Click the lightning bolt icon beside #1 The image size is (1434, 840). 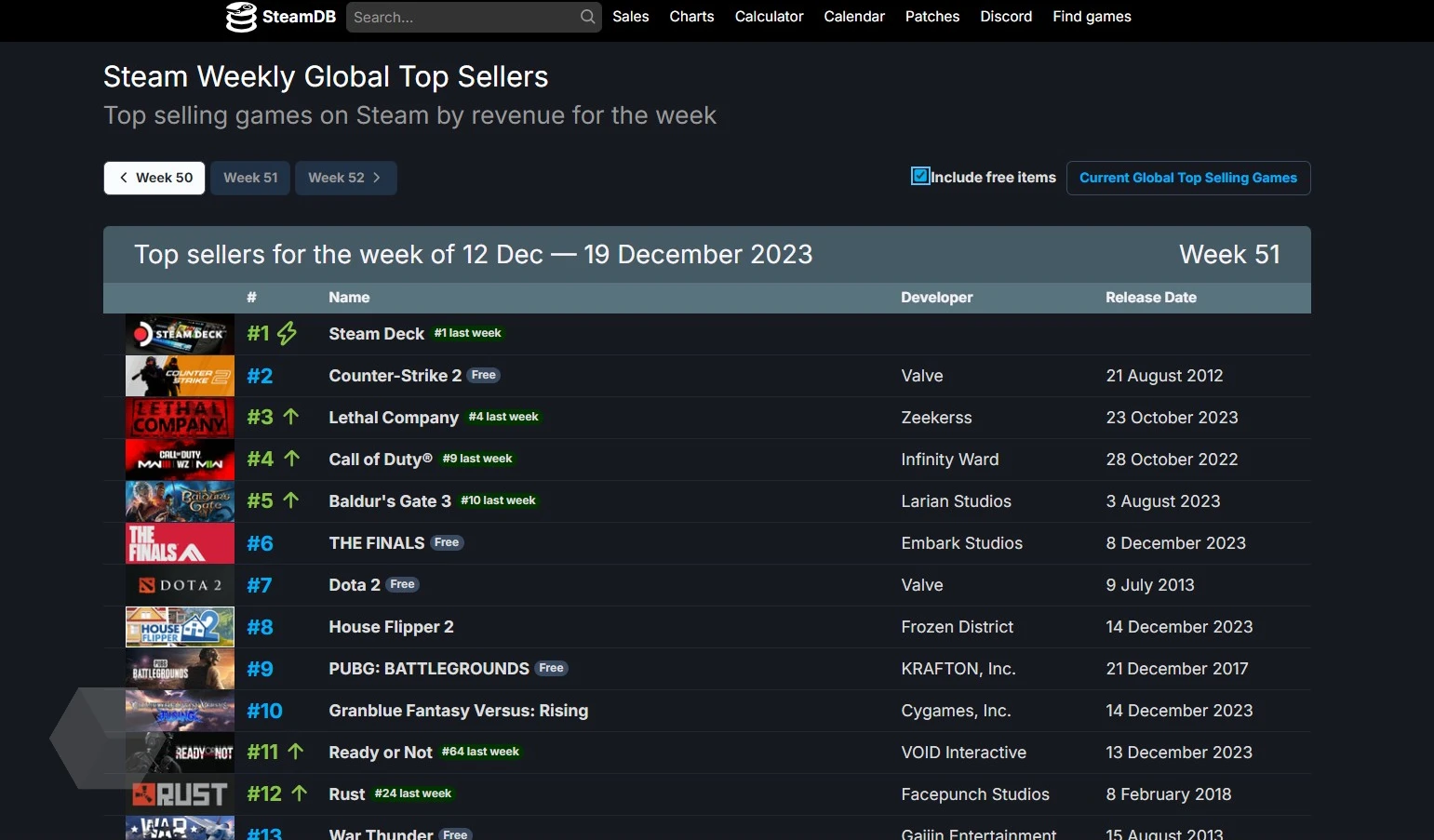[x=287, y=333]
